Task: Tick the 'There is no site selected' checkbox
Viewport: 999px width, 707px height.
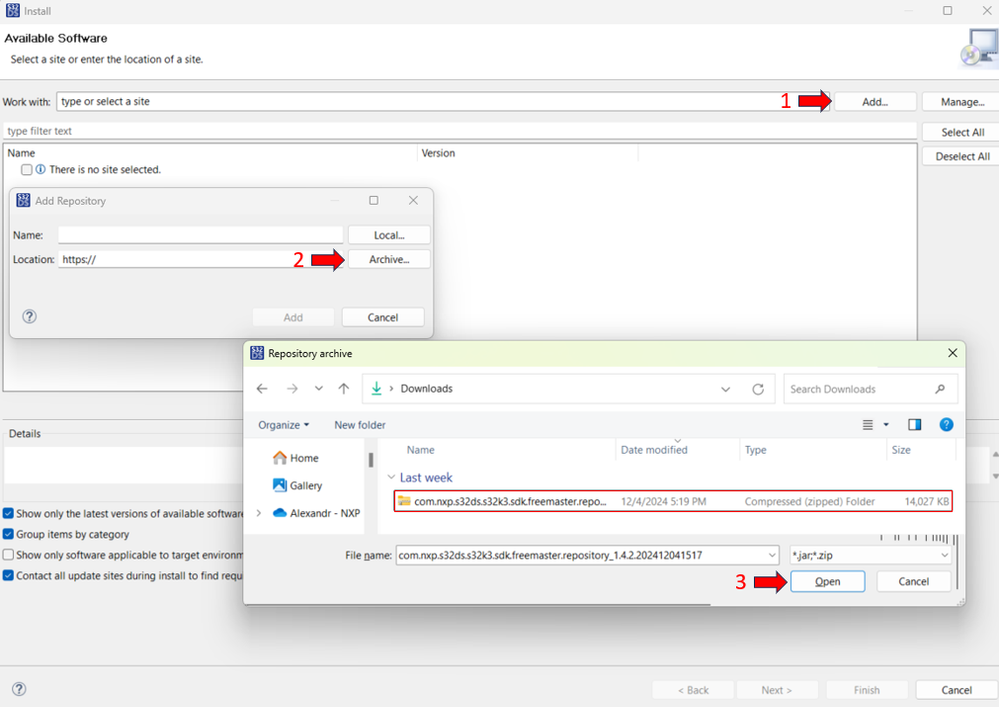Action: (26, 170)
